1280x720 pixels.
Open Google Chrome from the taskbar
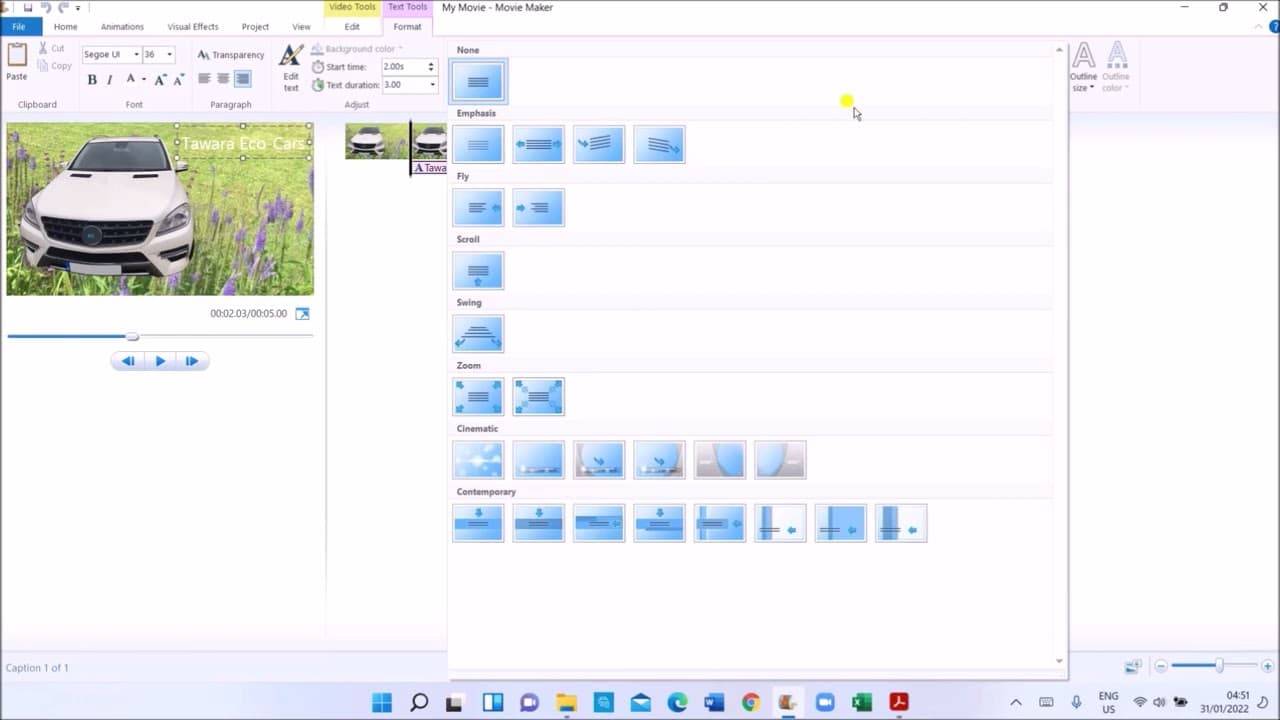[751, 702]
